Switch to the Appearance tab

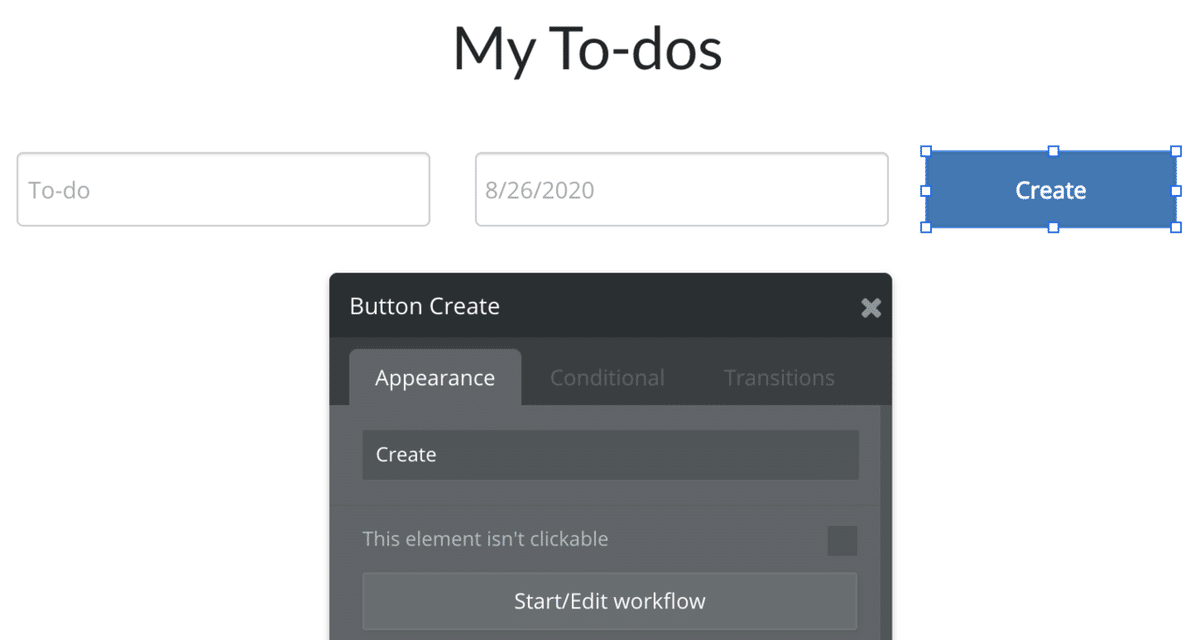[435, 378]
